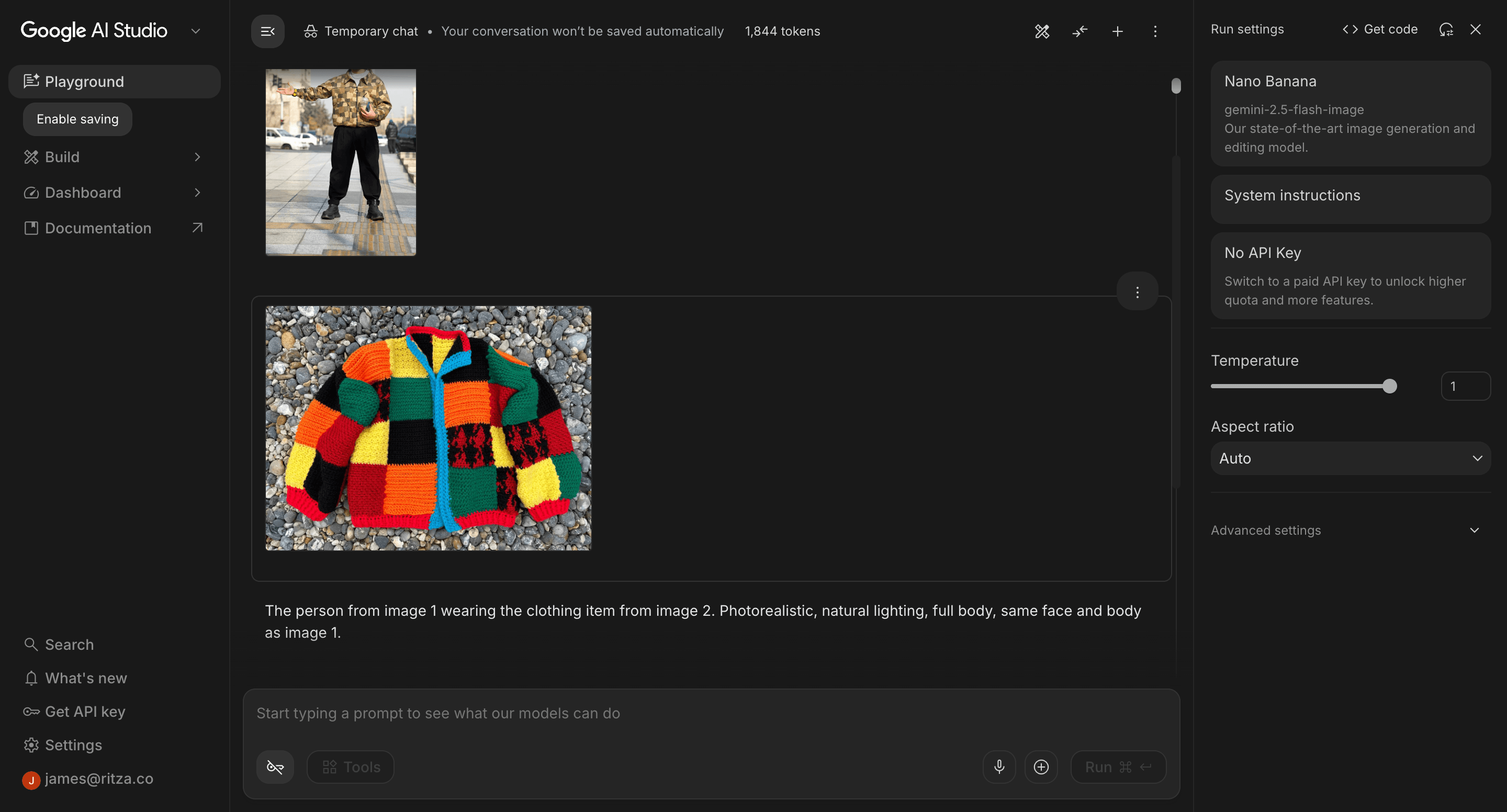Click Enable saving button
The width and height of the screenshot is (1507, 812).
tap(77, 119)
